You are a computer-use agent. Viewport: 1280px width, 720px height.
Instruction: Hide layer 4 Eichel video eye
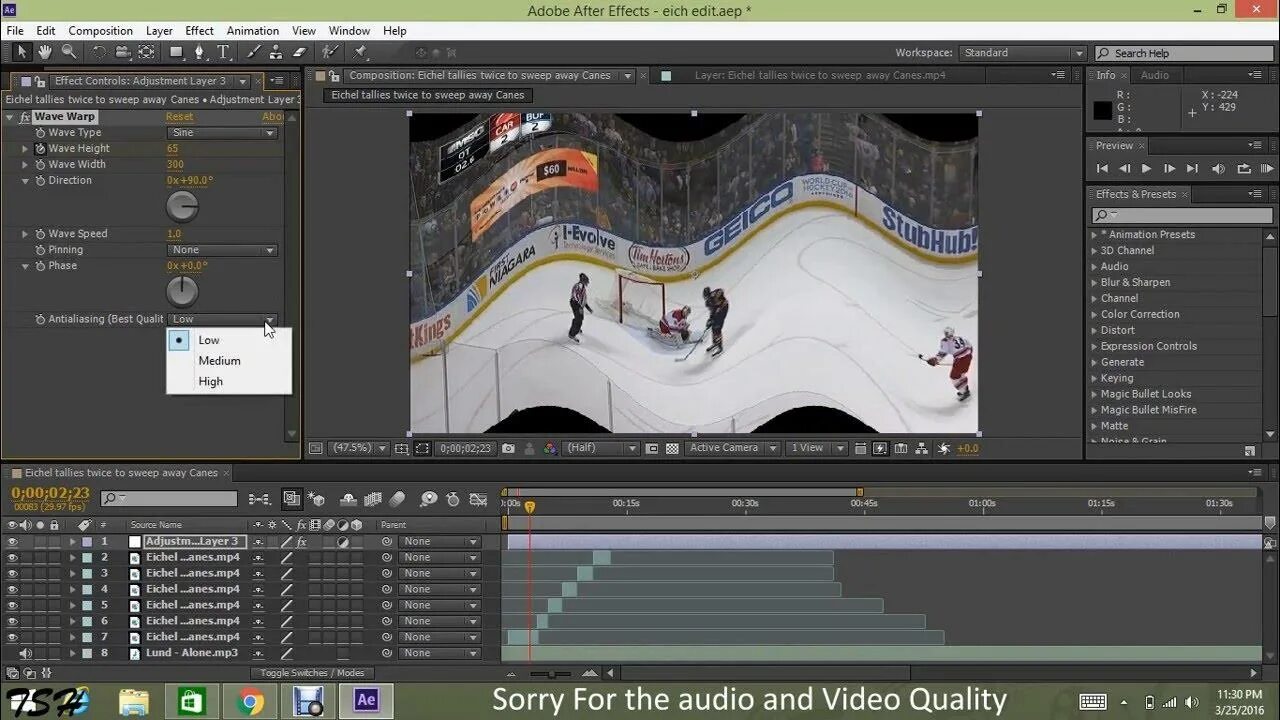(12, 589)
